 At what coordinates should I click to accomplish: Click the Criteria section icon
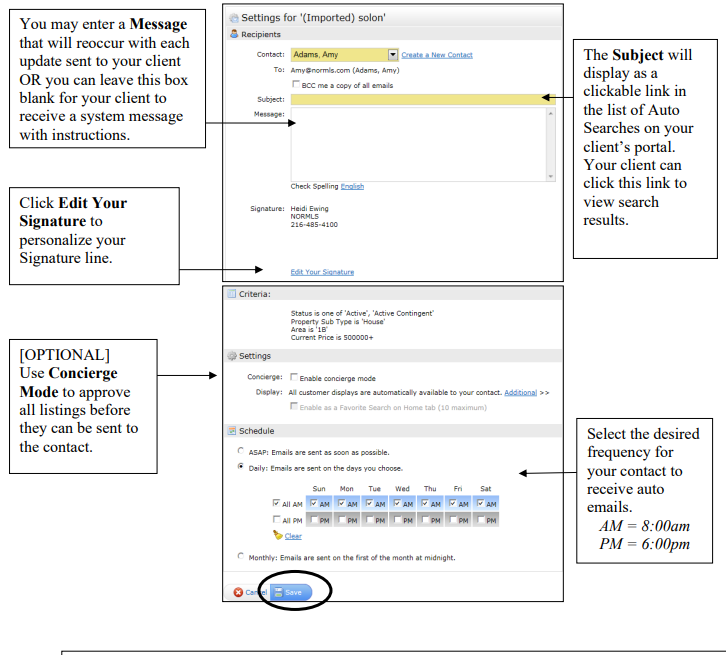point(232,293)
